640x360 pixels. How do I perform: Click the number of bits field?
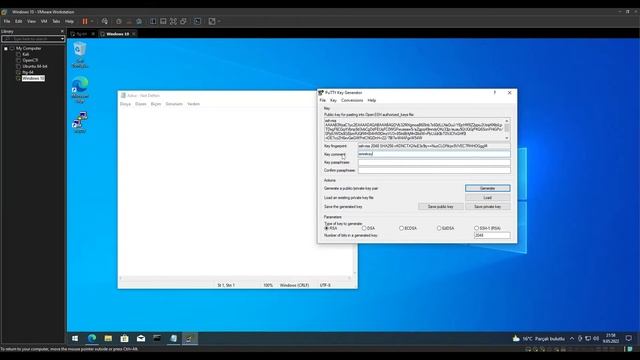492,236
